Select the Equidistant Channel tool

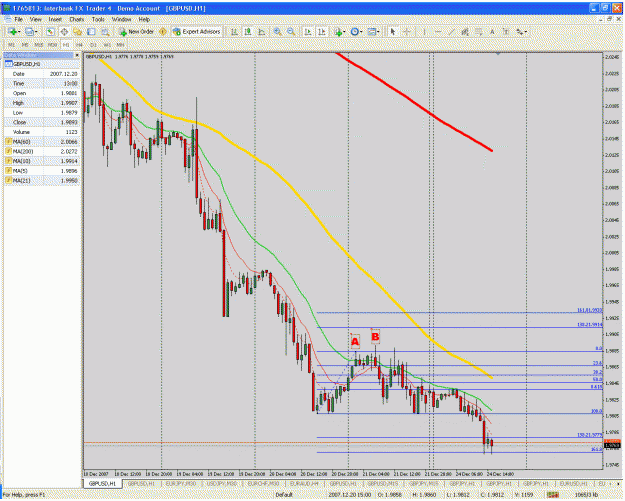pos(465,32)
